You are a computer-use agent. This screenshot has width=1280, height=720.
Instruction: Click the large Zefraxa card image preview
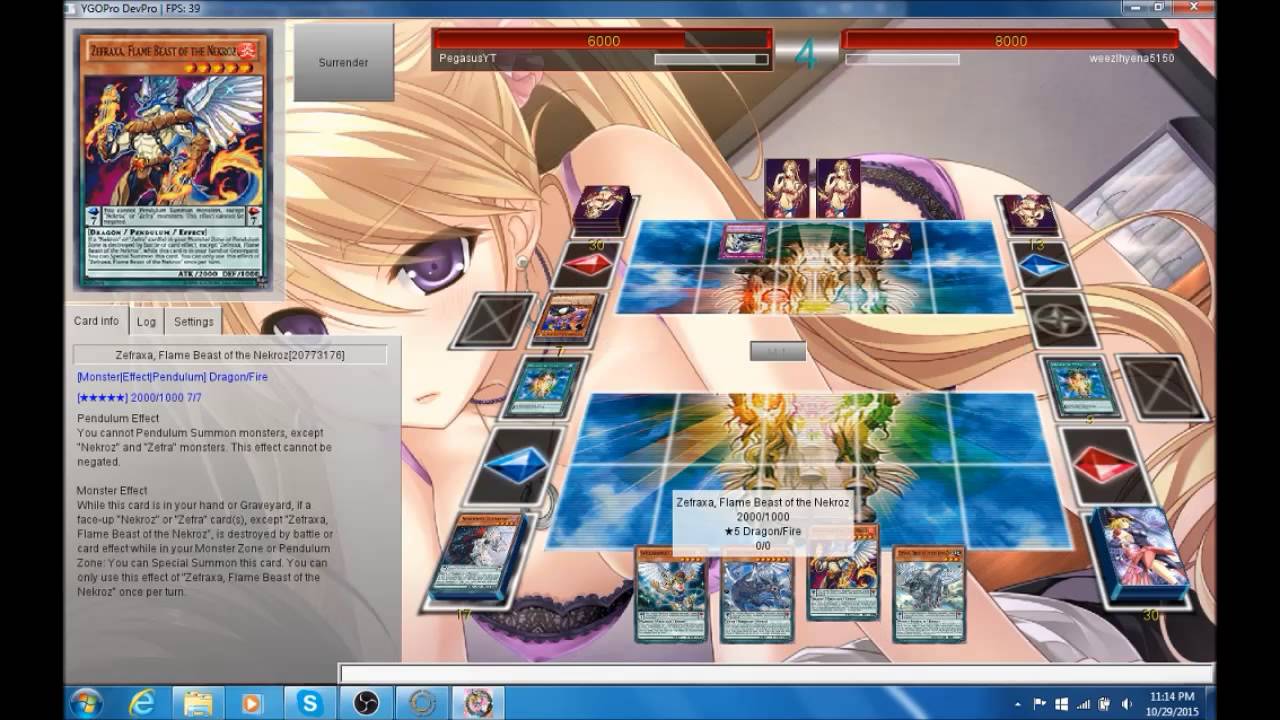click(173, 161)
